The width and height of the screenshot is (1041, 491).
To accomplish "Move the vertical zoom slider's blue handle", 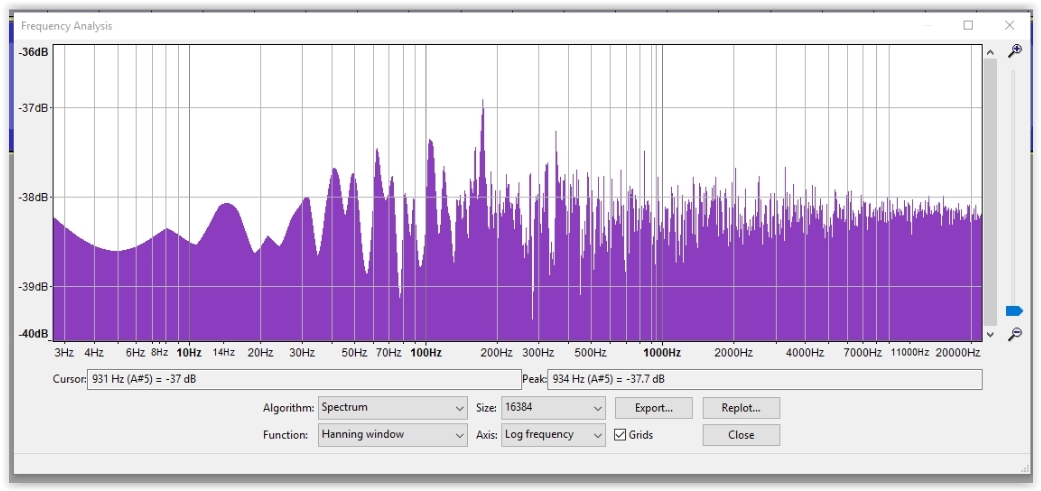I will tap(1014, 311).
